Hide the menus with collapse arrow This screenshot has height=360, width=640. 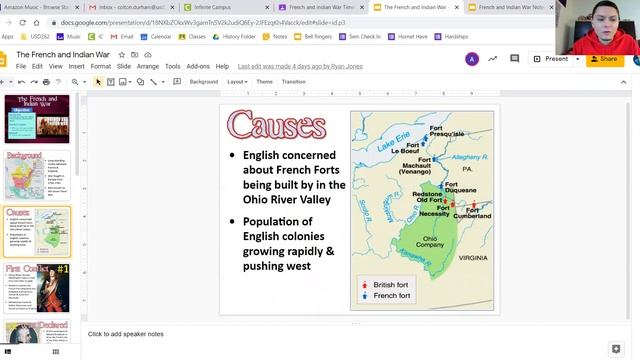[x=623, y=82]
